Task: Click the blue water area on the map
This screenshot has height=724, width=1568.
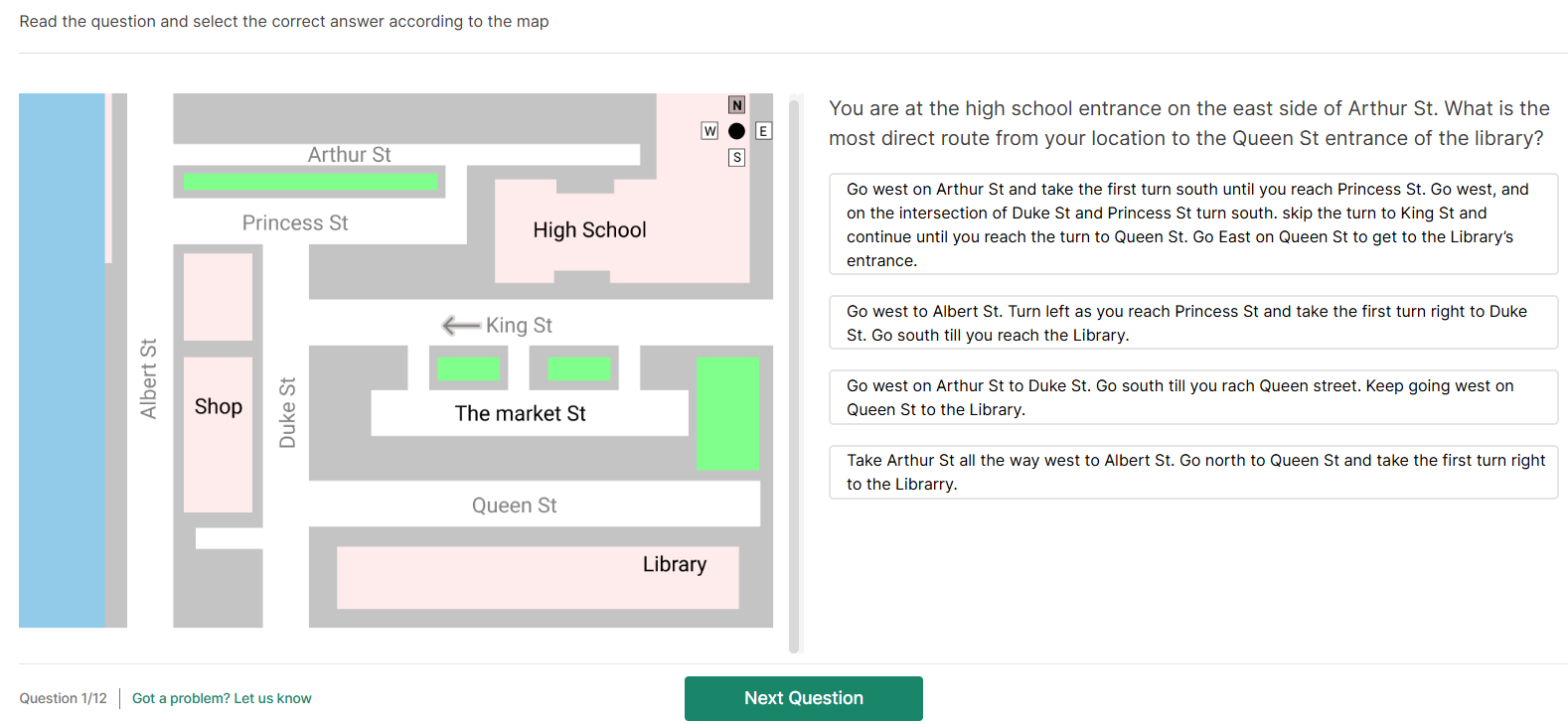Action: tap(62, 360)
